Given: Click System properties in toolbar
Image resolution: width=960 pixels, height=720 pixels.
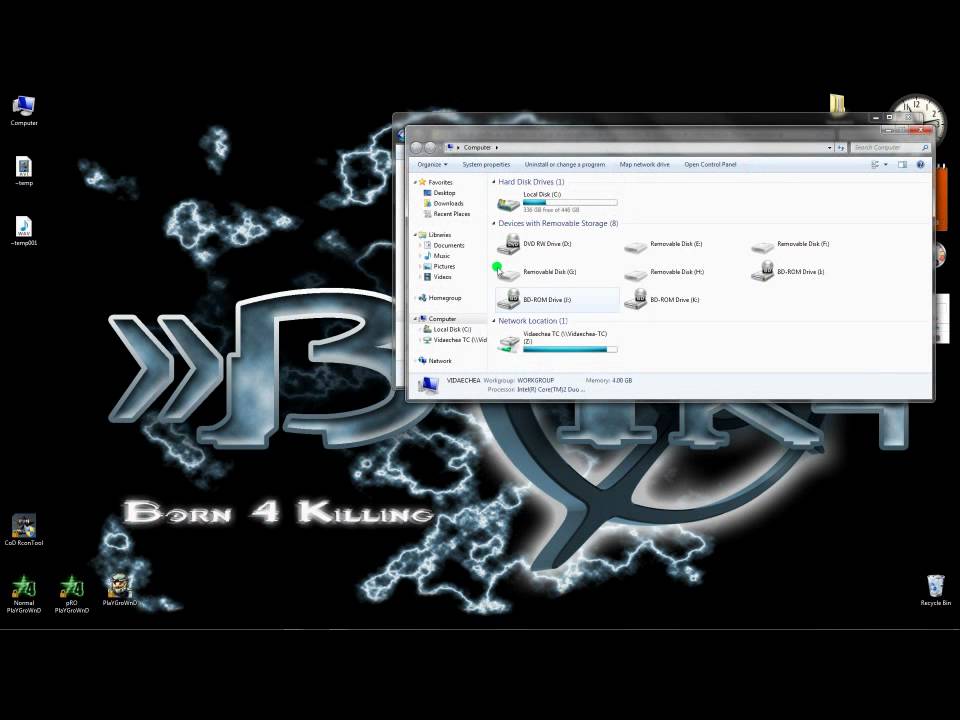Looking at the screenshot, I should [486, 165].
